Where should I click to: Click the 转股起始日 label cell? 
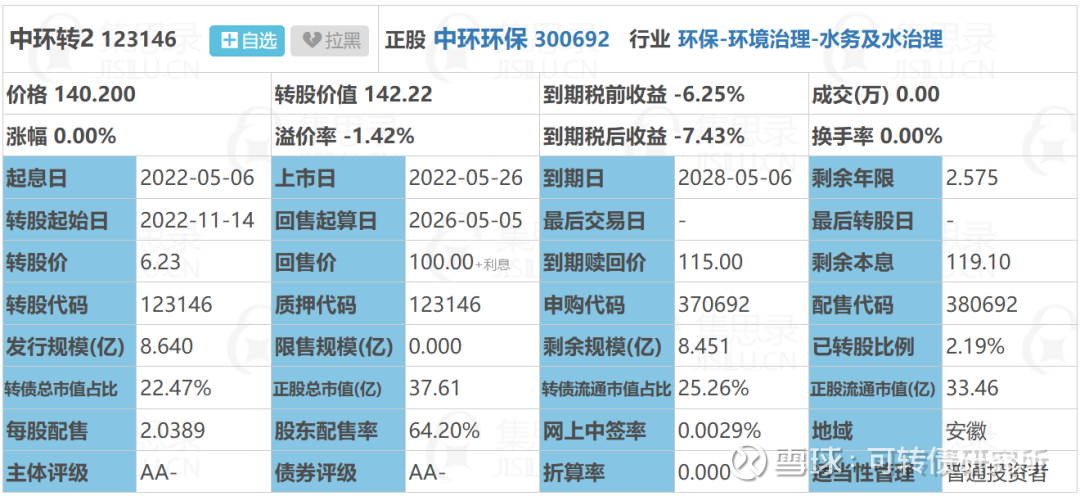[70, 220]
